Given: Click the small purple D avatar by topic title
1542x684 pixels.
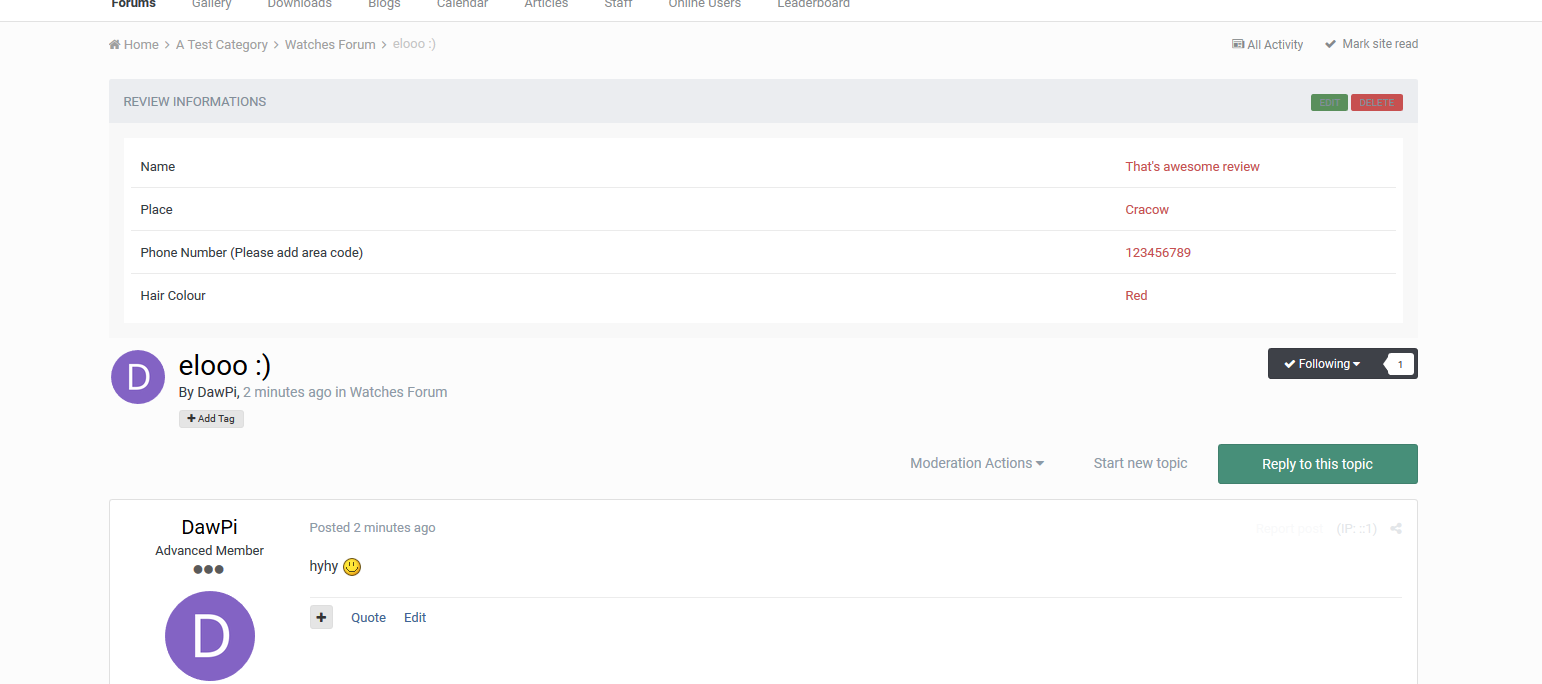Looking at the screenshot, I should click(x=138, y=377).
